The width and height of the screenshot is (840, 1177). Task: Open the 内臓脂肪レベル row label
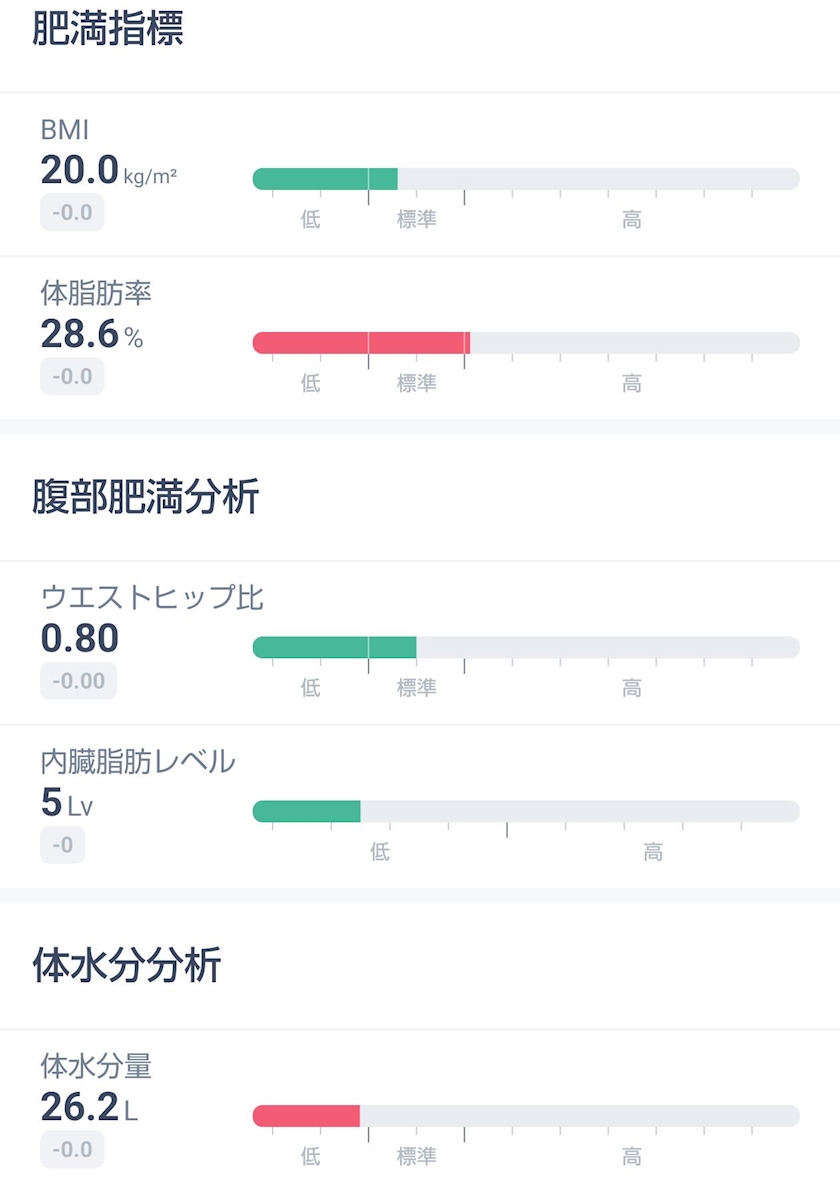point(138,762)
